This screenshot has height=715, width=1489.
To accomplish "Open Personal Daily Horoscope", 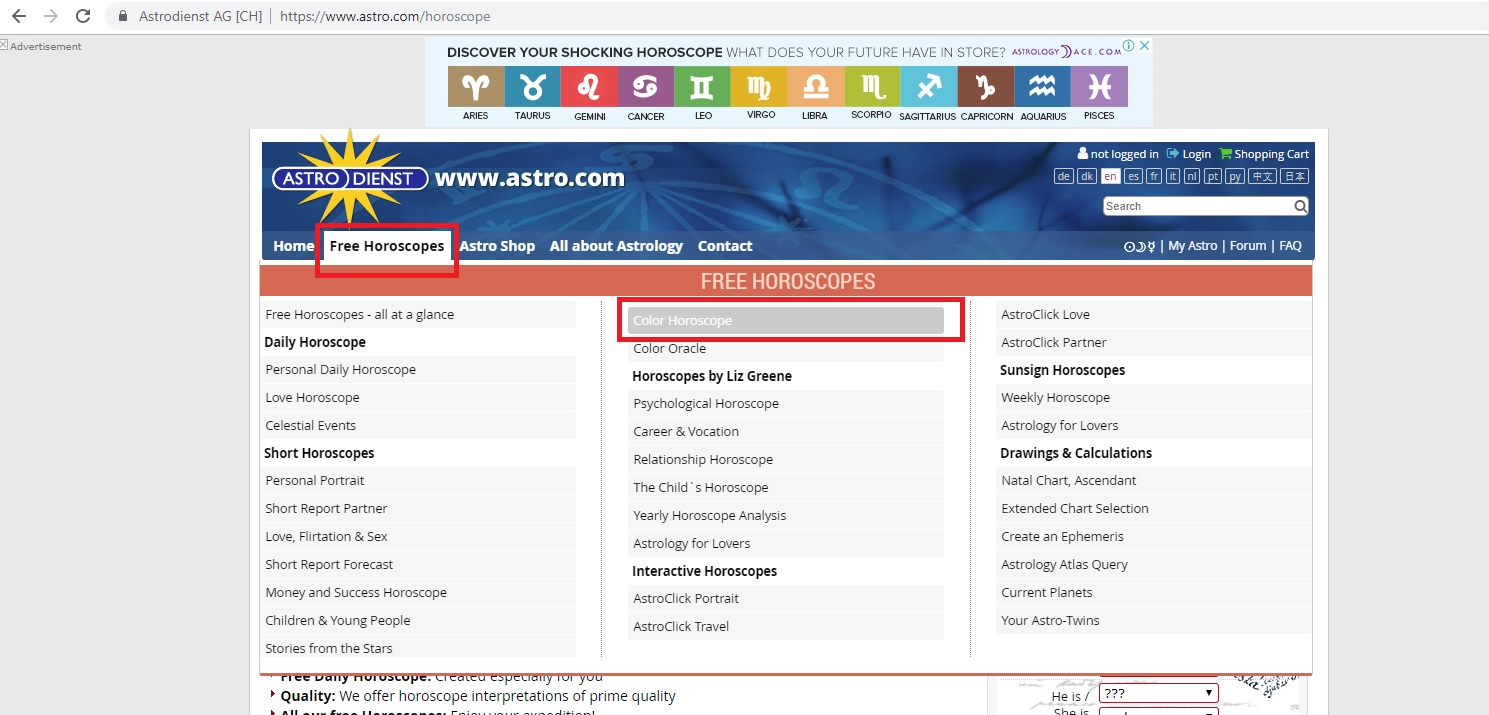I will pyautogui.click(x=418, y=370).
